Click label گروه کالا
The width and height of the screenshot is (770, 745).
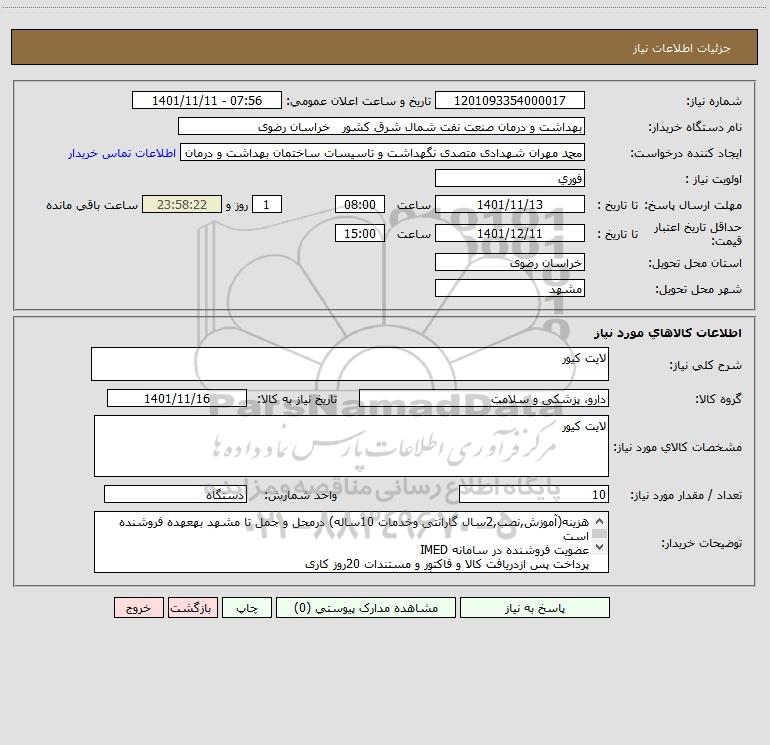click(718, 399)
